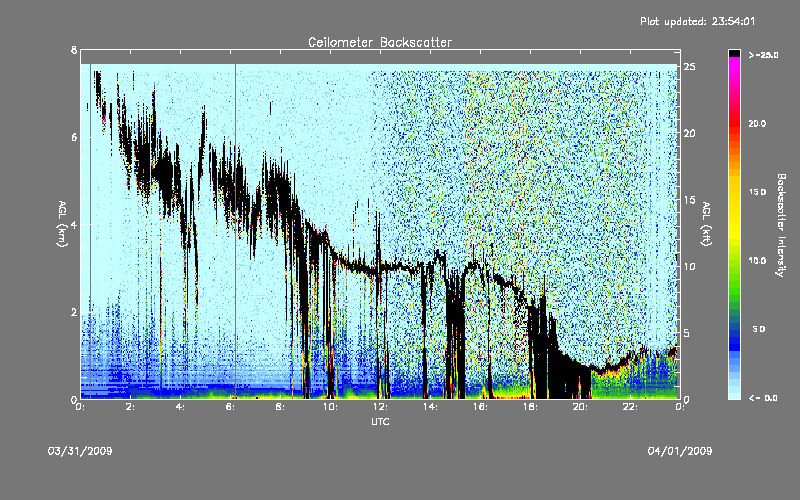The image size is (800, 500).
Task: Select the end date 04/01/2009
Action: click(680, 451)
